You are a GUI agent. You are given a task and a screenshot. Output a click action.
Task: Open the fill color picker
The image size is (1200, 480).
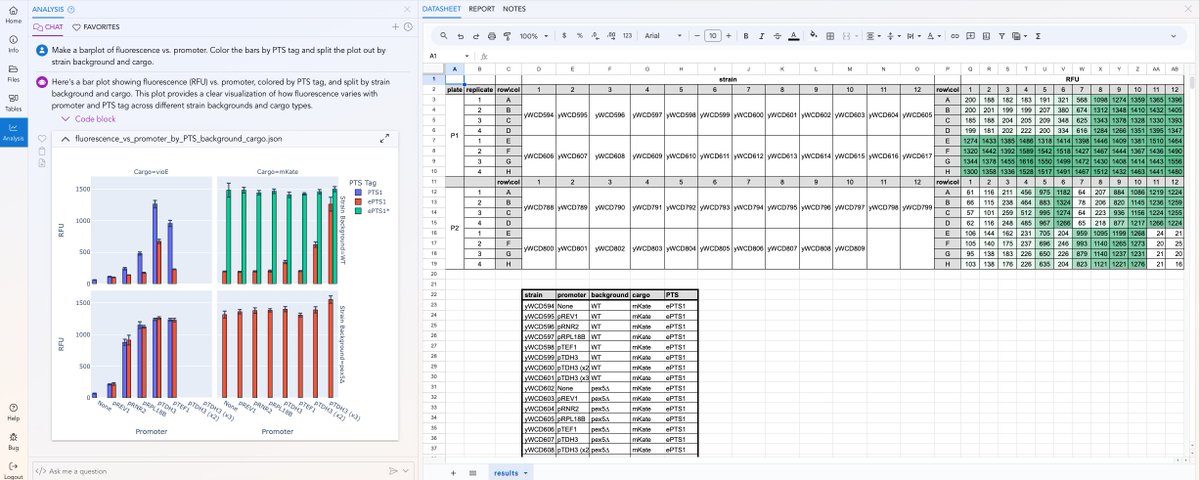click(813, 36)
